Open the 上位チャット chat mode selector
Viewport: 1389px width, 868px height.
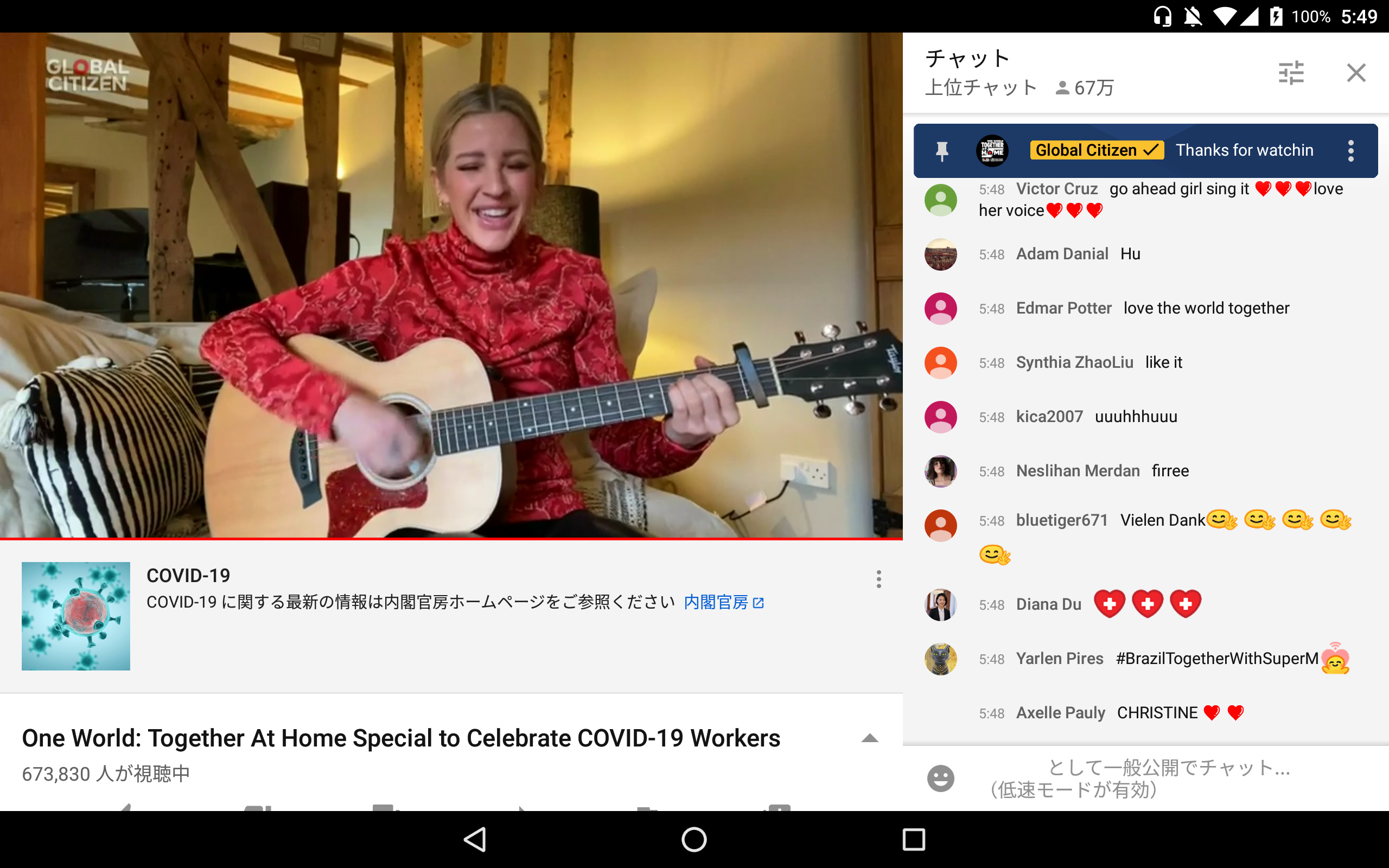pyautogui.click(x=981, y=88)
